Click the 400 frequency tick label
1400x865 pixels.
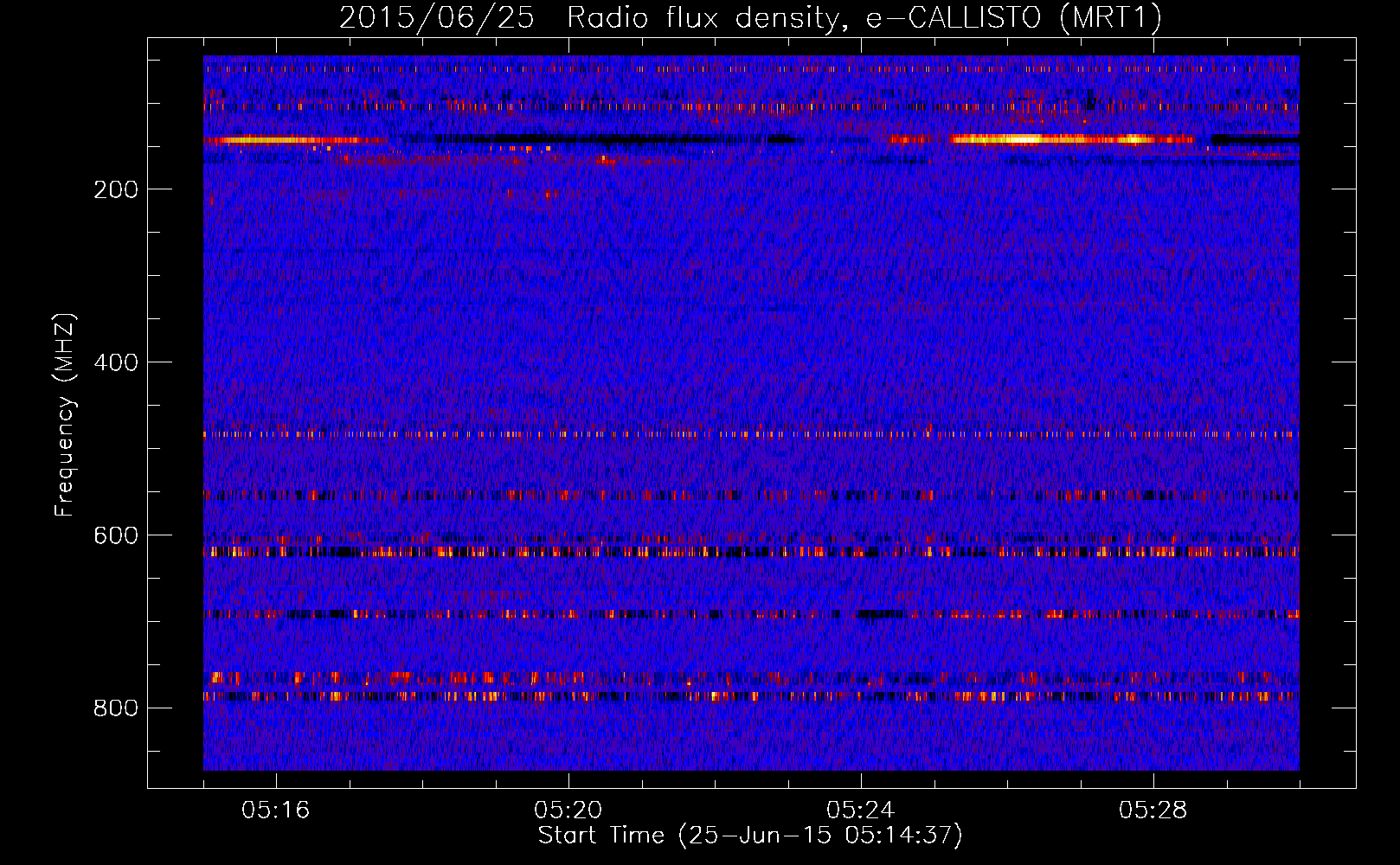coord(116,362)
